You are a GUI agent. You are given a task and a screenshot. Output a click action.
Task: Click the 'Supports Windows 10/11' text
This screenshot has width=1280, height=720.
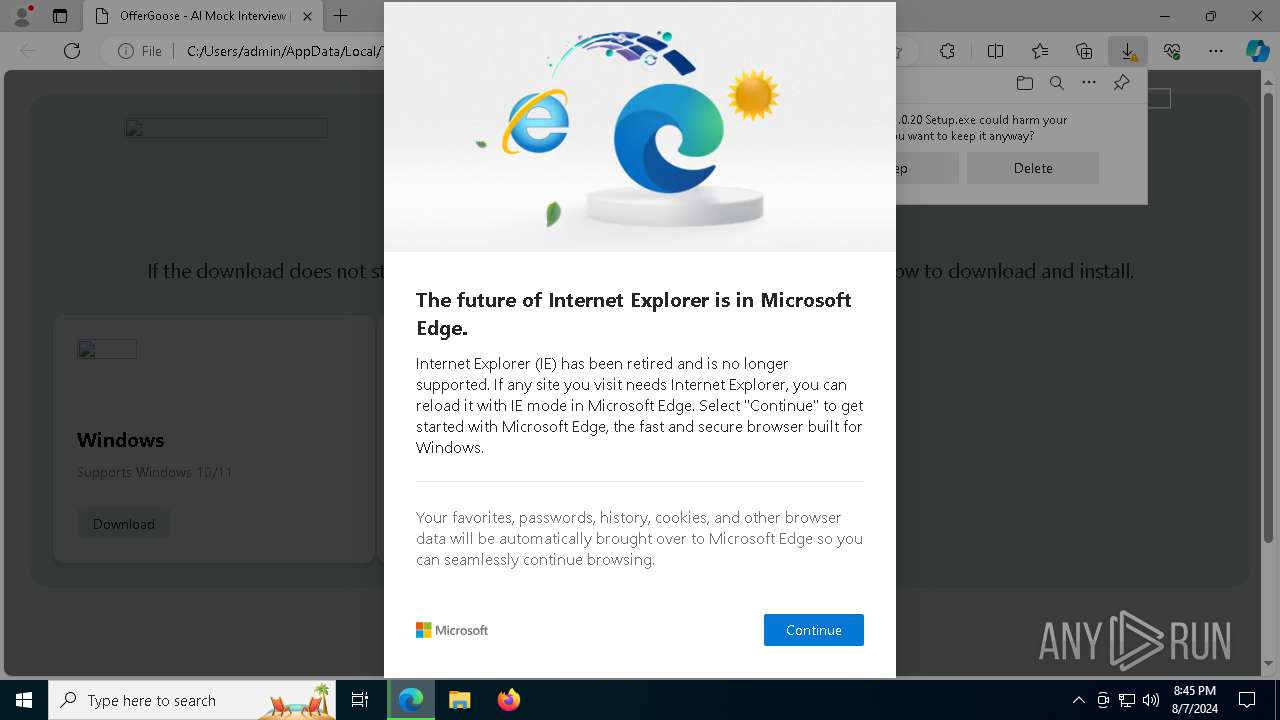coord(155,472)
